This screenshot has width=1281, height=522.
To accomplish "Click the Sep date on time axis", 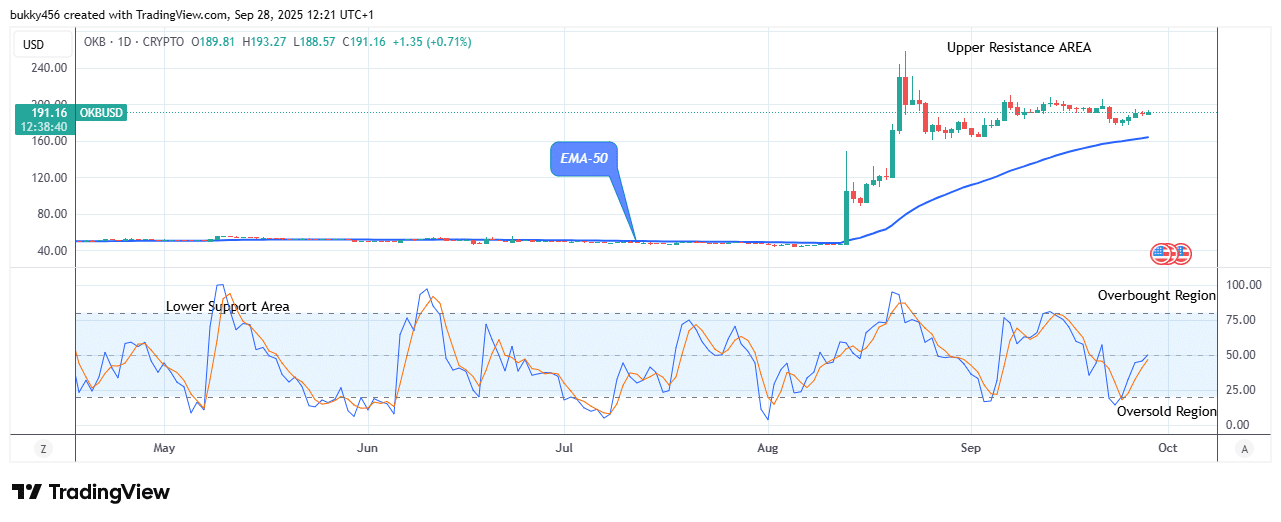I will point(968,449).
